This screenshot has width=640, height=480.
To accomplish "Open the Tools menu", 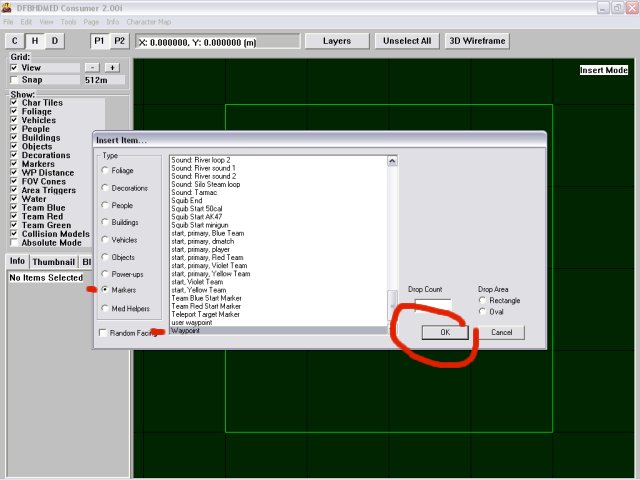I will [x=68, y=21].
